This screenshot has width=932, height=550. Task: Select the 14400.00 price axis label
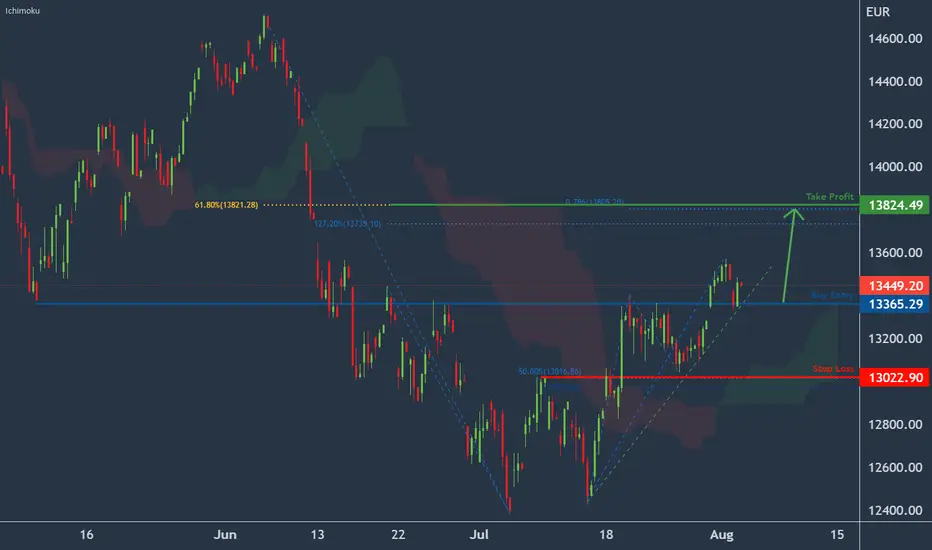(895, 81)
